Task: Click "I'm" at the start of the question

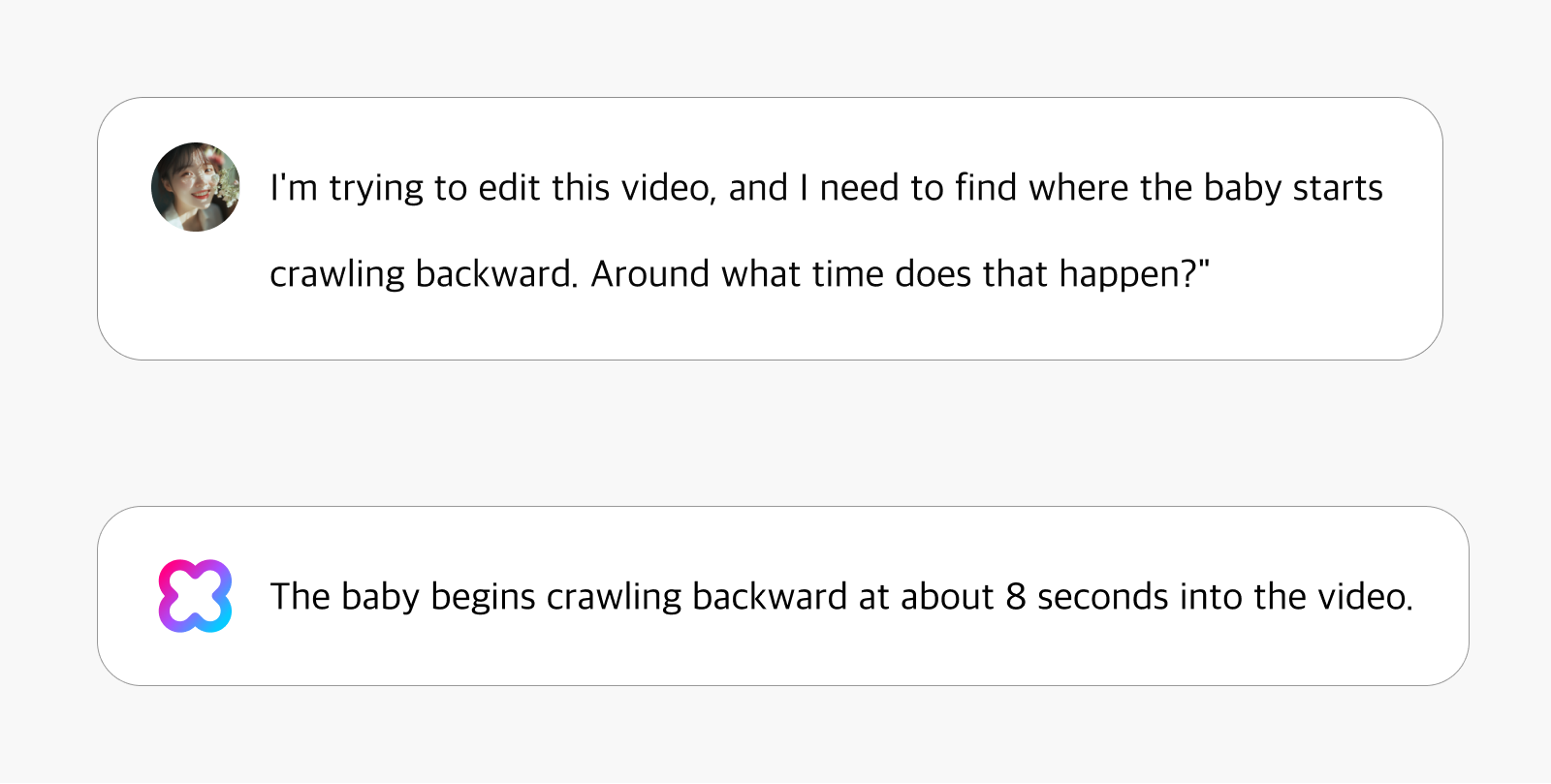Action: point(294,188)
